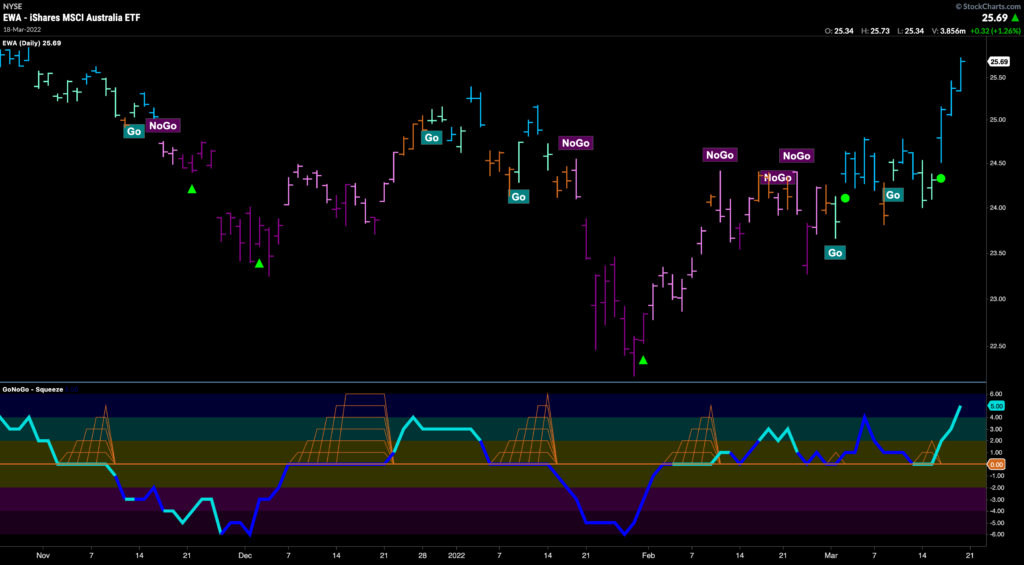This screenshot has width=1024, height=565.
Task: Select the Go label in mid-November
Action: tap(134, 131)
